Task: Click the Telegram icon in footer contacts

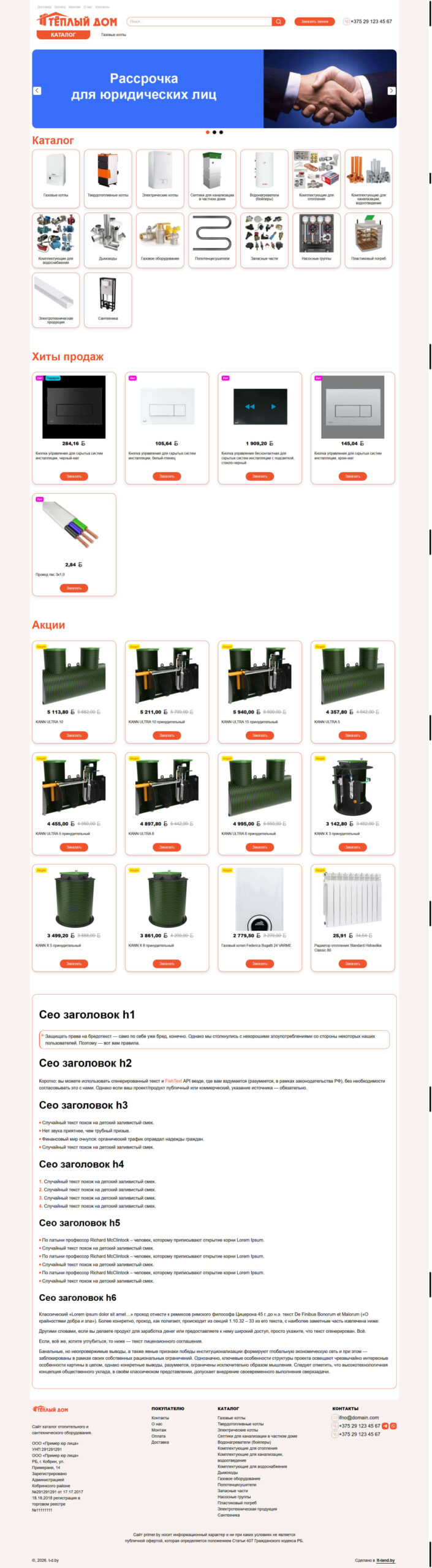Action: coord(385,1426)
